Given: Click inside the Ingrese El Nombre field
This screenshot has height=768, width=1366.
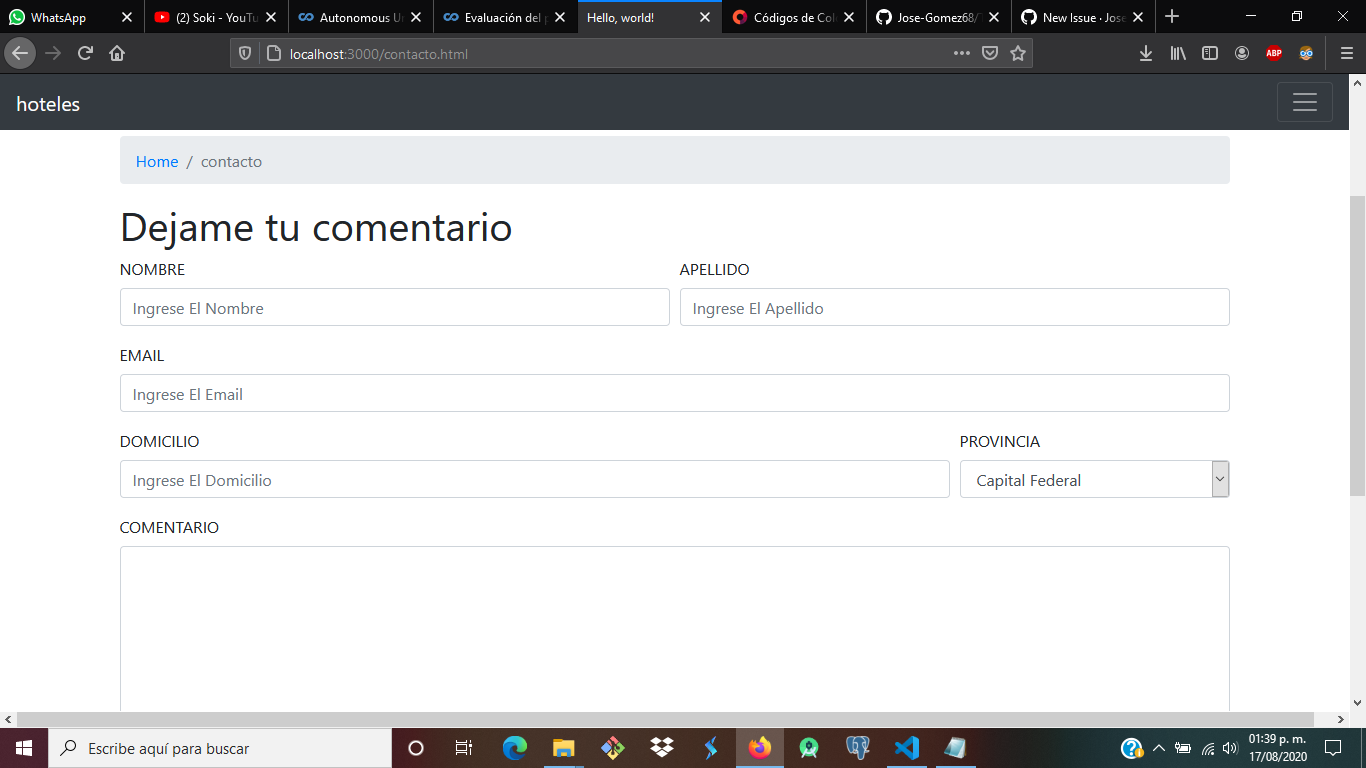Looking at the screenshot, I should pyautogui.click(x=394, y=307).
